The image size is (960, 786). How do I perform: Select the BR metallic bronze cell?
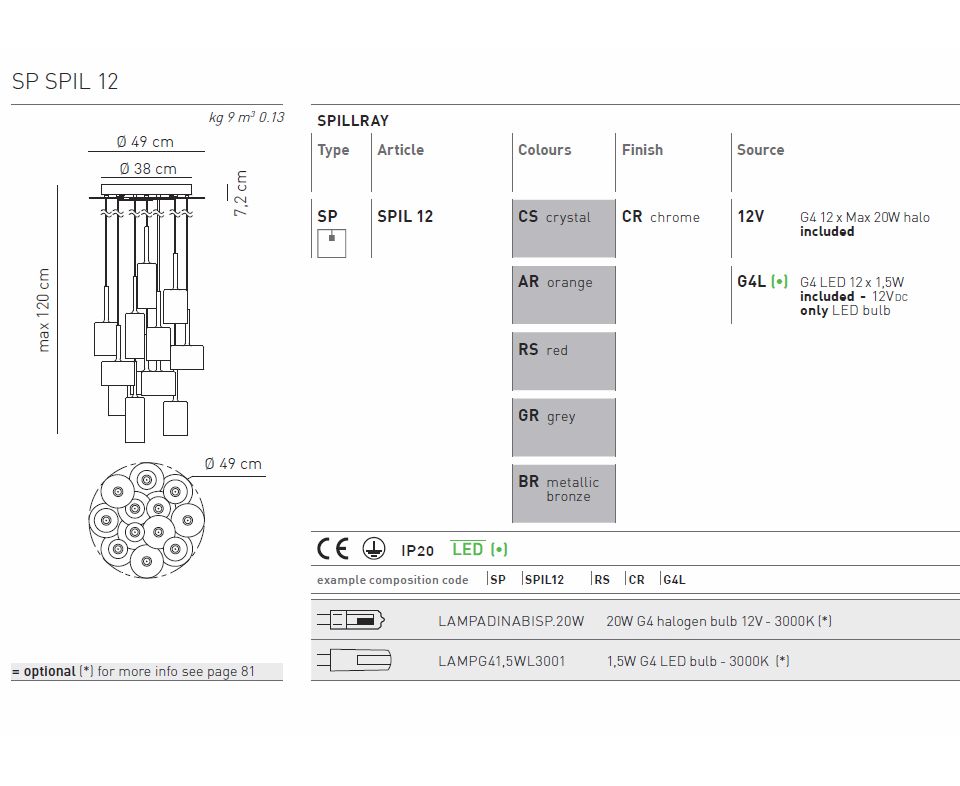click(564, 493)
